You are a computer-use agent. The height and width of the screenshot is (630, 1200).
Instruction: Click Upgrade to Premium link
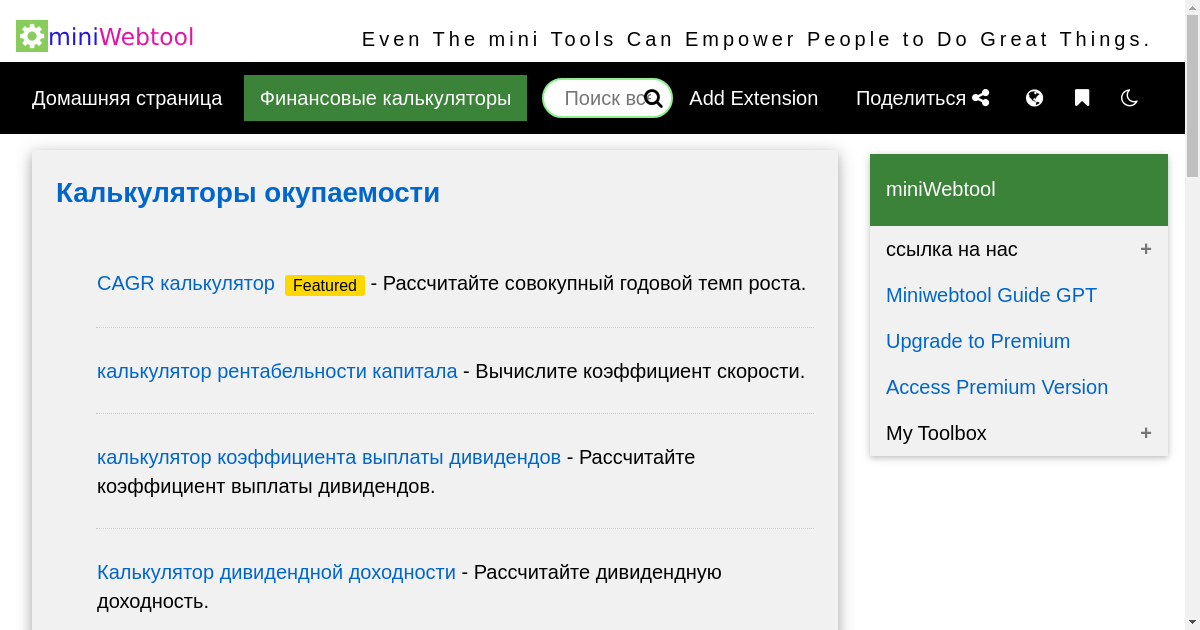coord(978,341)
